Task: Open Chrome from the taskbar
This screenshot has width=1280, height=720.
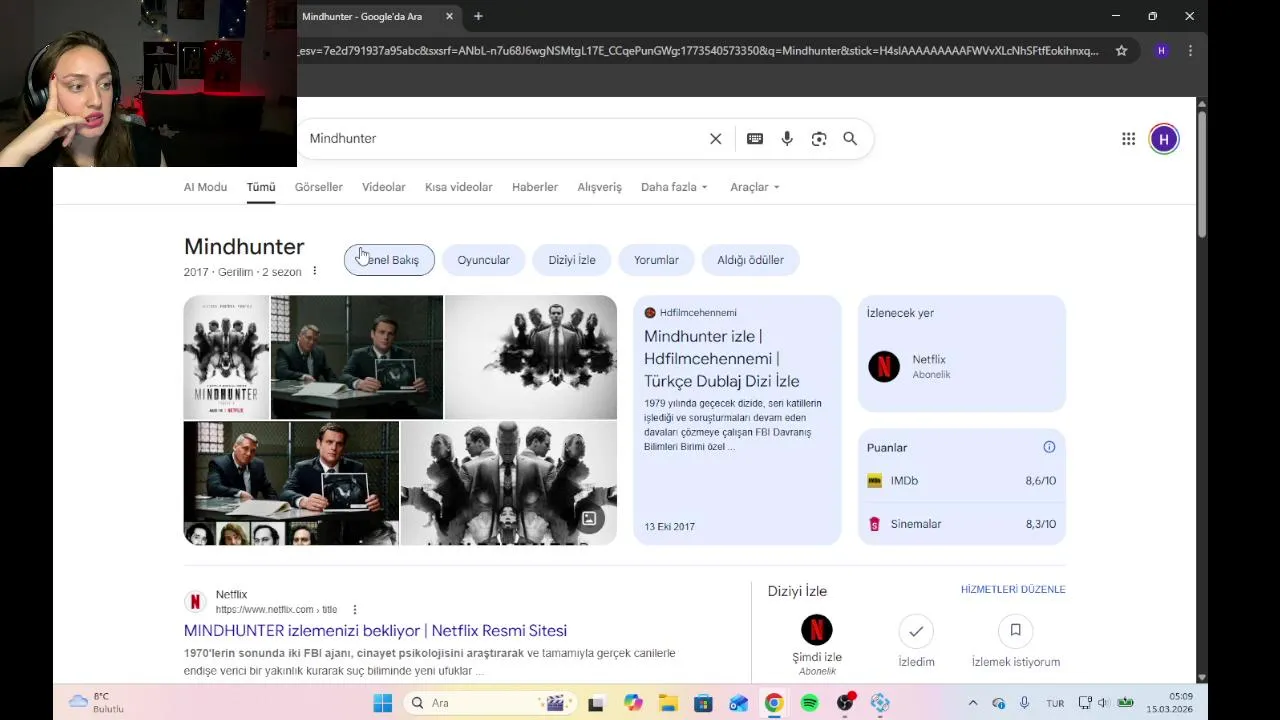Action: [774, 703]
